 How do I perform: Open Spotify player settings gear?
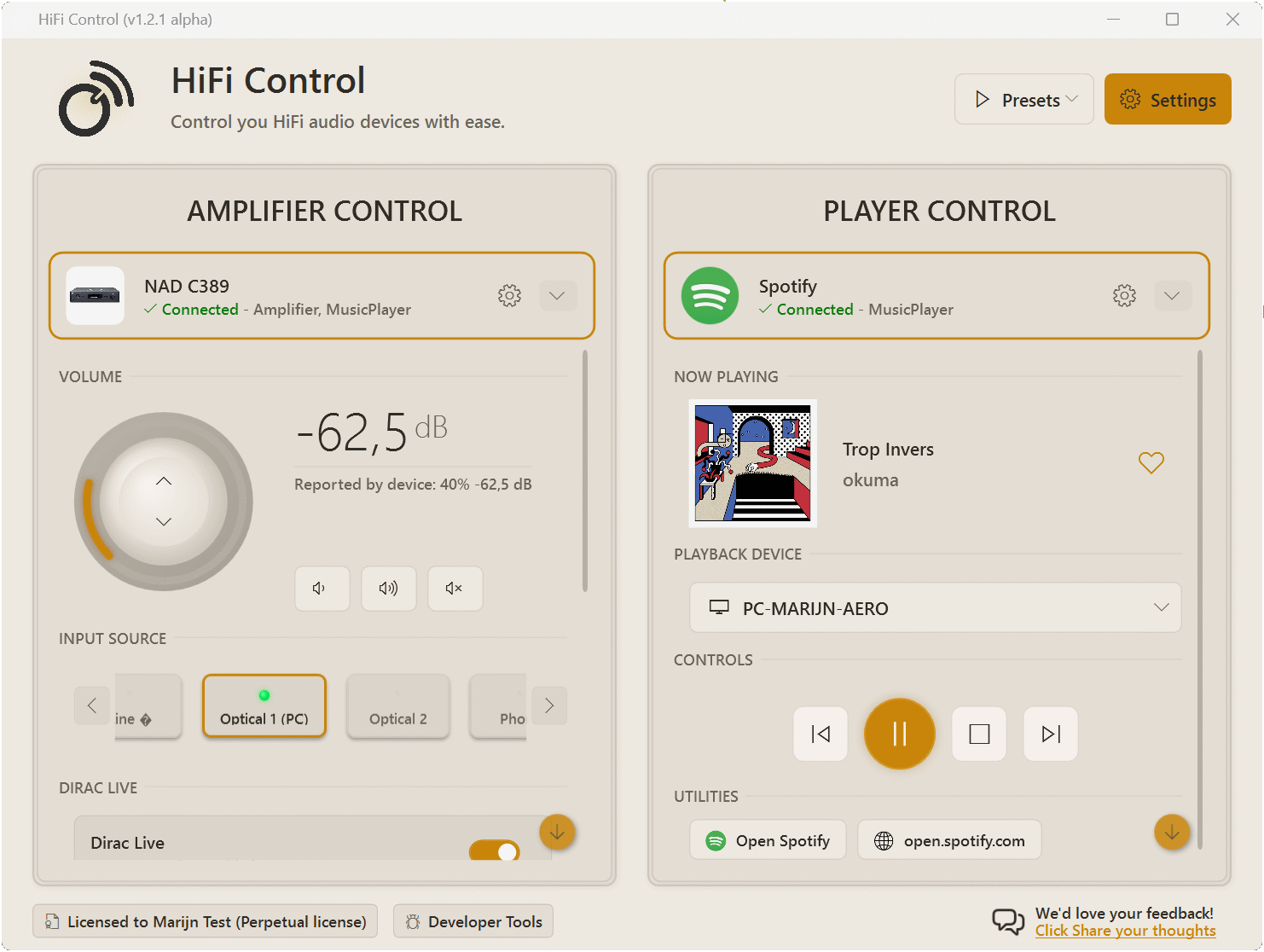[x=1124, y=296]
